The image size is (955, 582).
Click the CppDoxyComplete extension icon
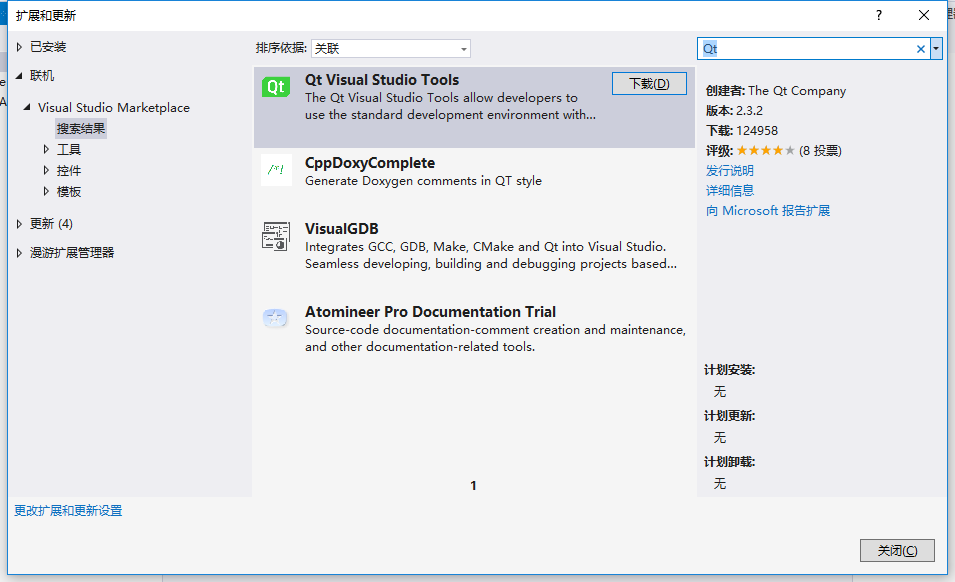coord(276,170)
